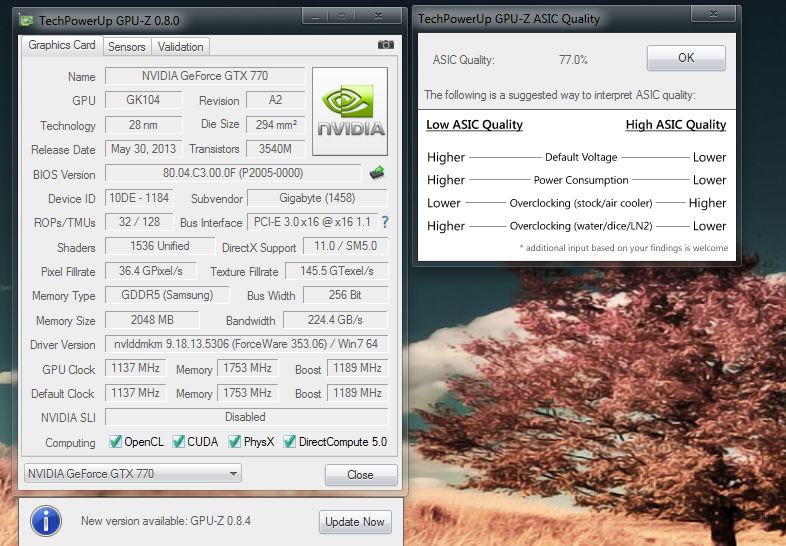Click the Memory field in Default Clock row
The image size is (786, 546).
248,393
